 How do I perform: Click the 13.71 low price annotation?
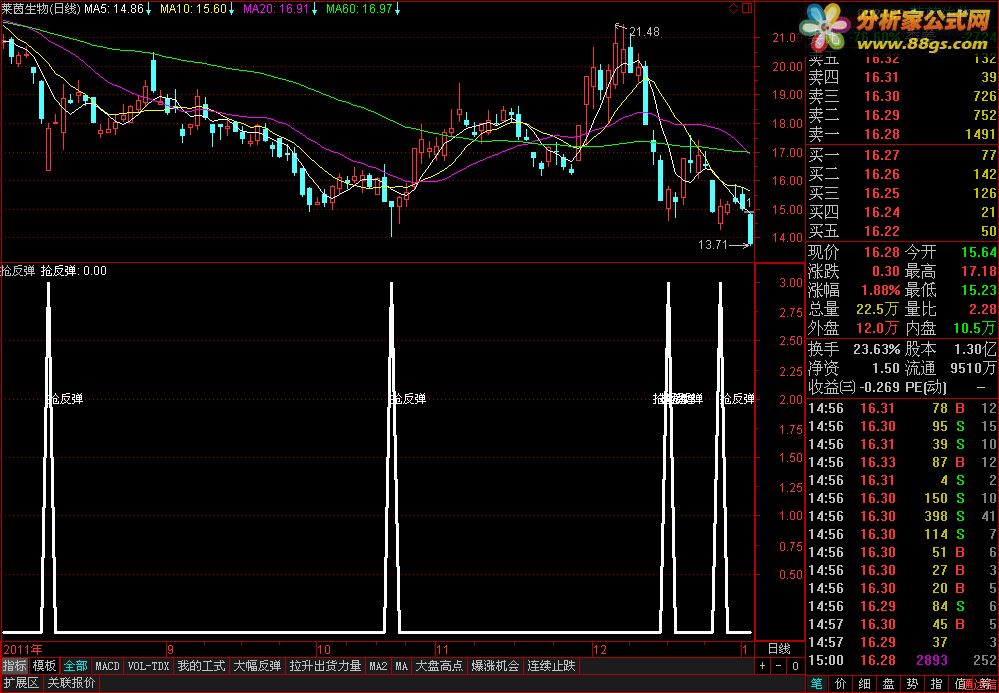pyautogui.click(x=712, y=245)
